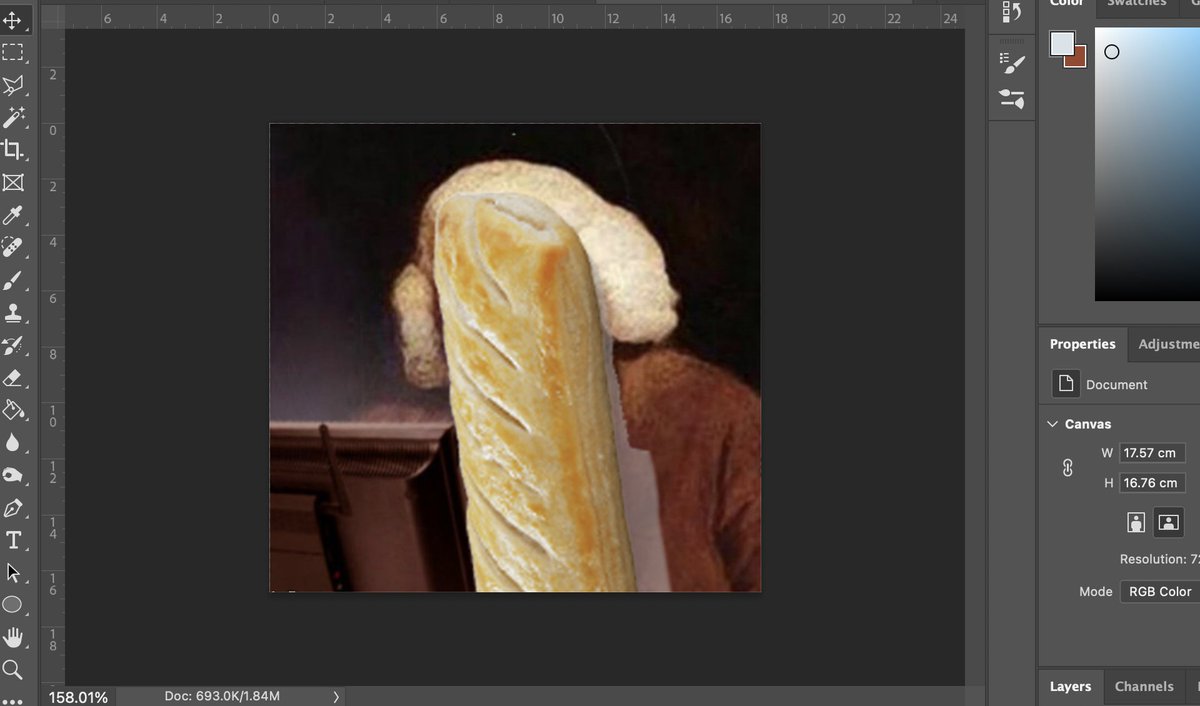Screen dimensions: 1200x706
Task: Activate the Crop tool
Action: (x=13, y=150)
